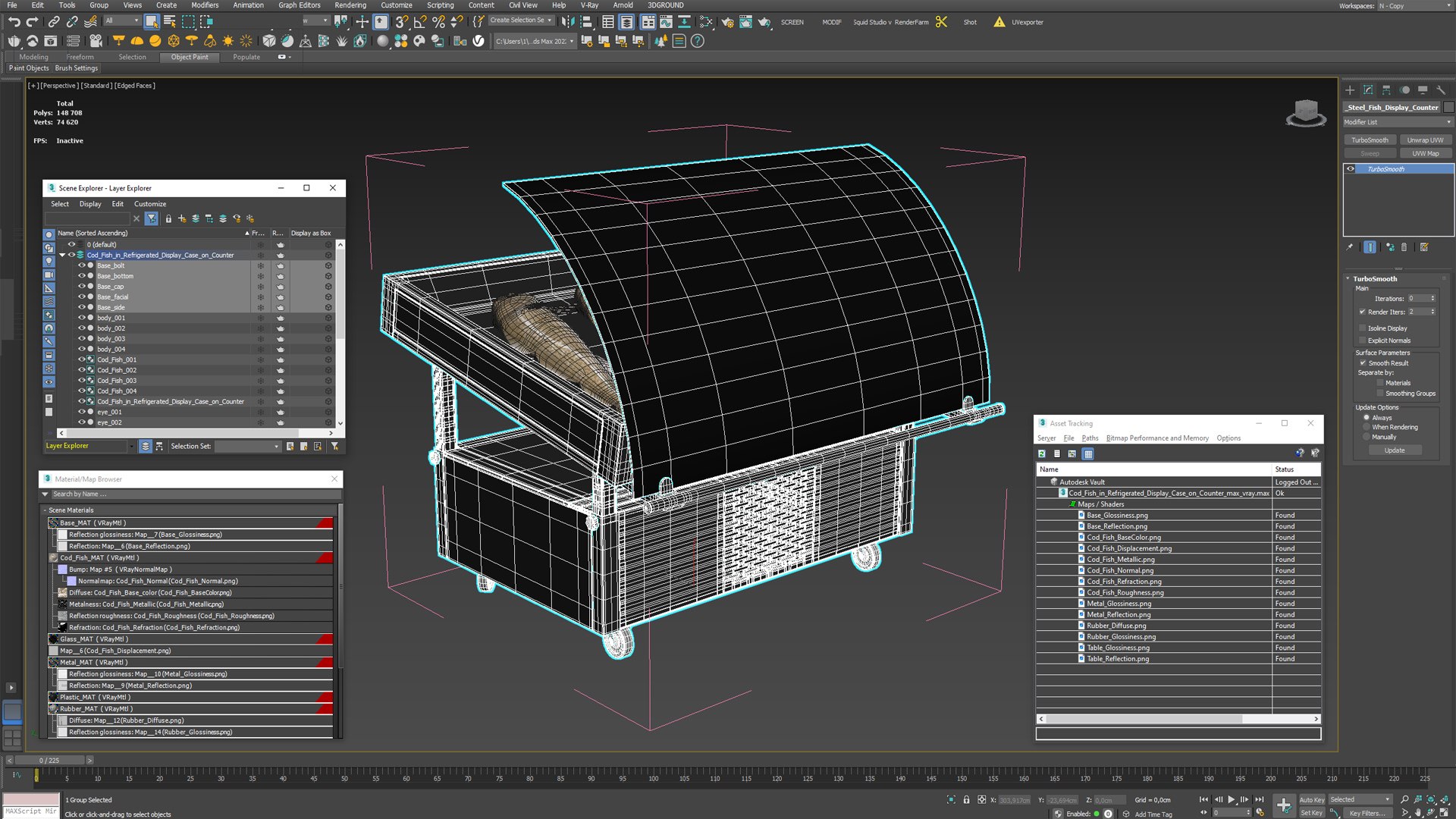Switch to the Freeform ribbon tab
Screen dimensions: 1456x819
point(80,57)
